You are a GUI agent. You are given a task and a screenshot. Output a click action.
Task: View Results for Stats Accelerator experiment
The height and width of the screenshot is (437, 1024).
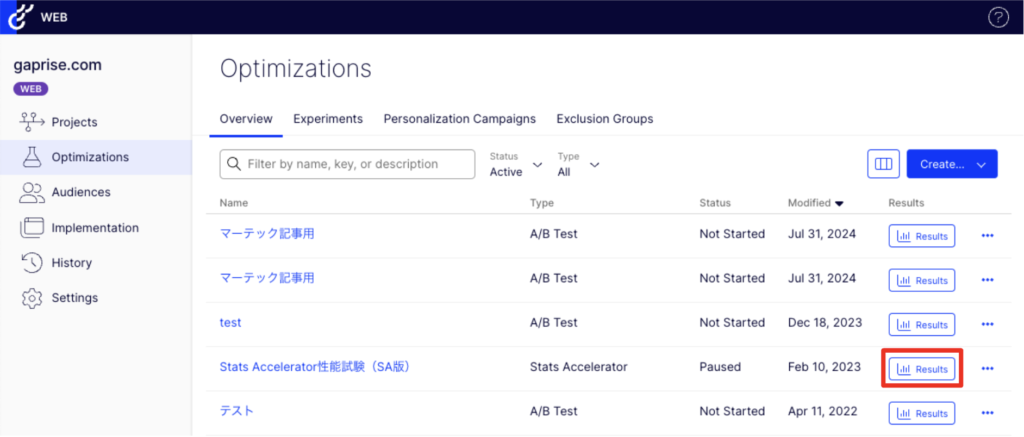coord(922,368)
